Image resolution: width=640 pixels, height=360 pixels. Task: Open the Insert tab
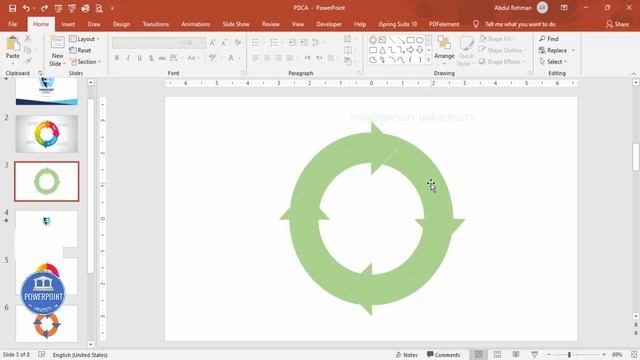(68, 24)
